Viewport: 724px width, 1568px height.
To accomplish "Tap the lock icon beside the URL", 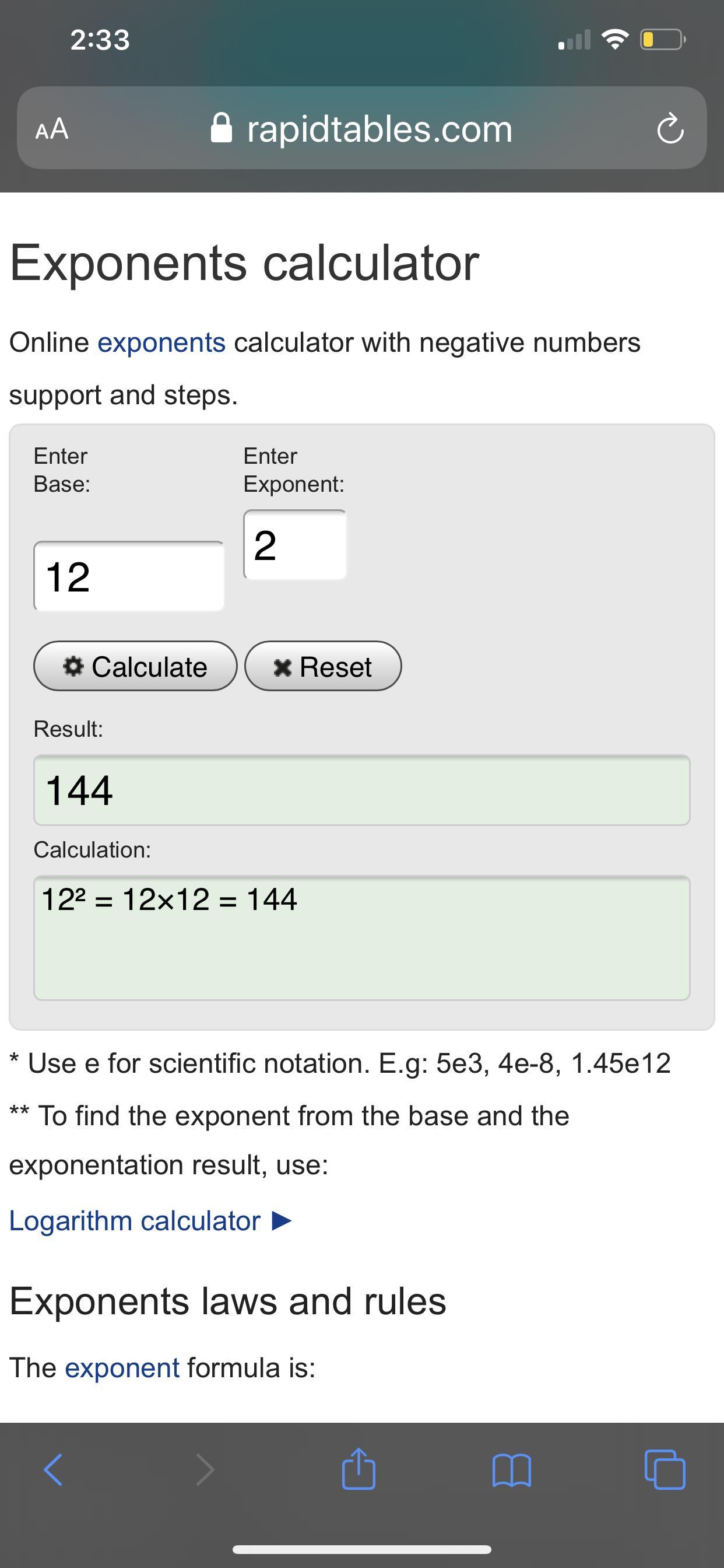I will coord(222,128).
